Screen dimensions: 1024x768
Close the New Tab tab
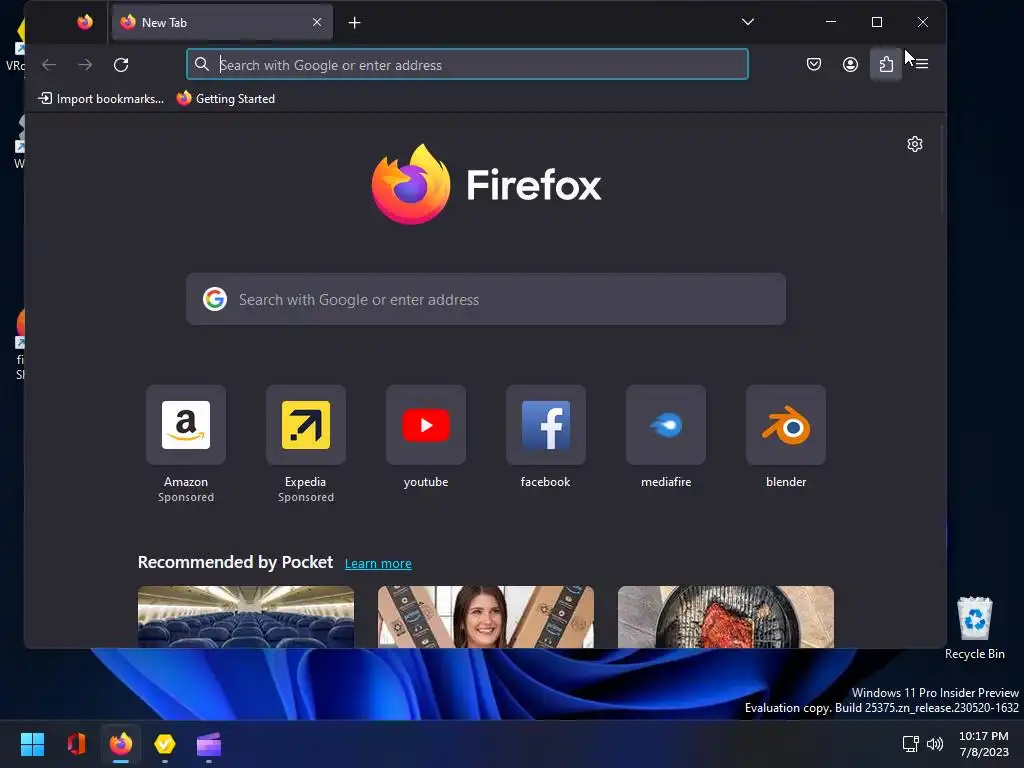click(317, 22)
